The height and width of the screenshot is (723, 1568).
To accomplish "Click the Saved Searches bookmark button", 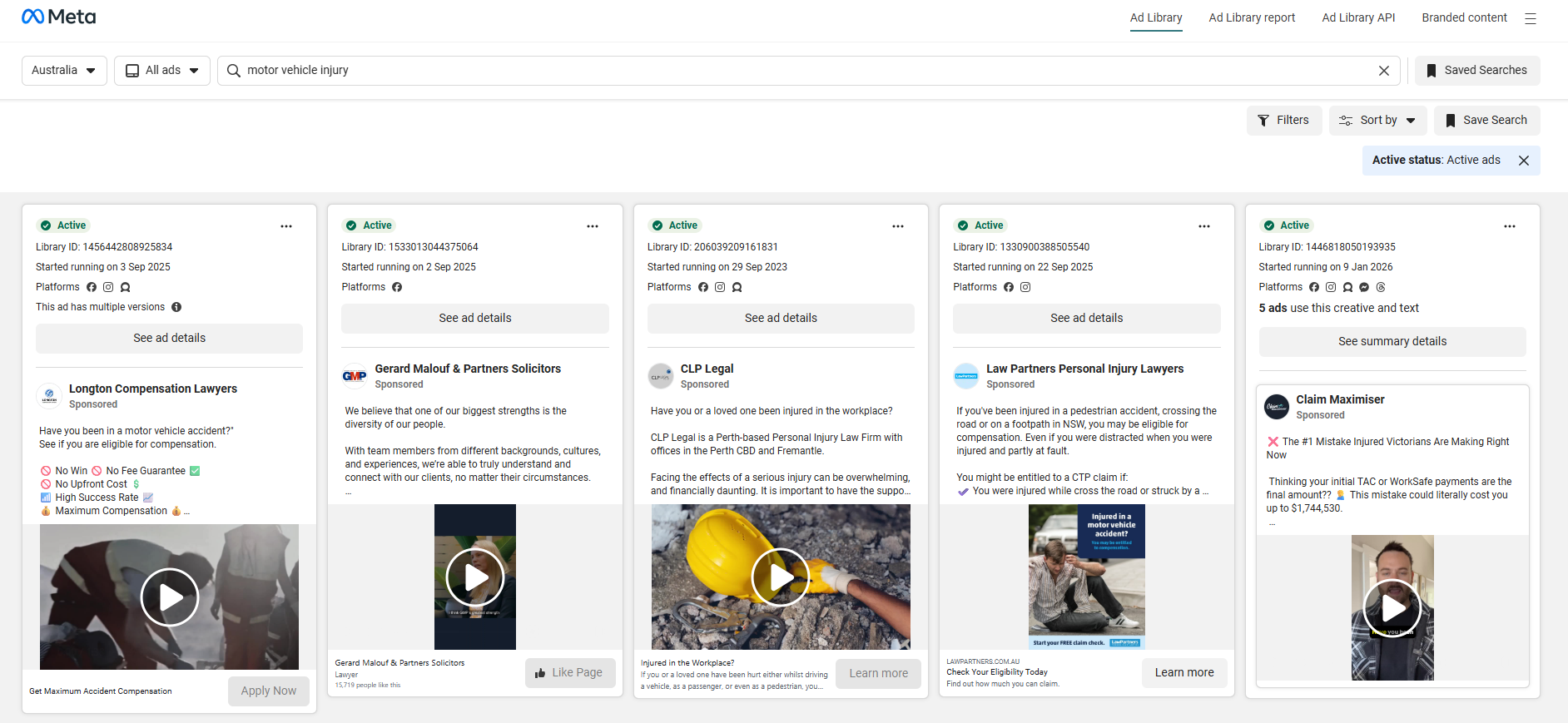I will point(1477,71).
